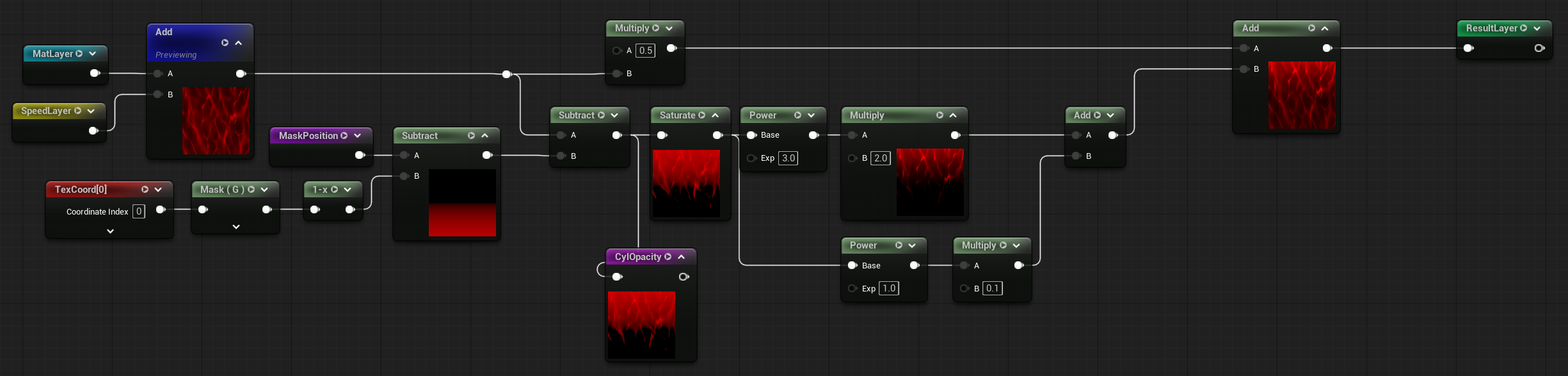The image size is (1568, 376).
Task: Click the small icon beside the 1-x title
Action: coord(335,190)
